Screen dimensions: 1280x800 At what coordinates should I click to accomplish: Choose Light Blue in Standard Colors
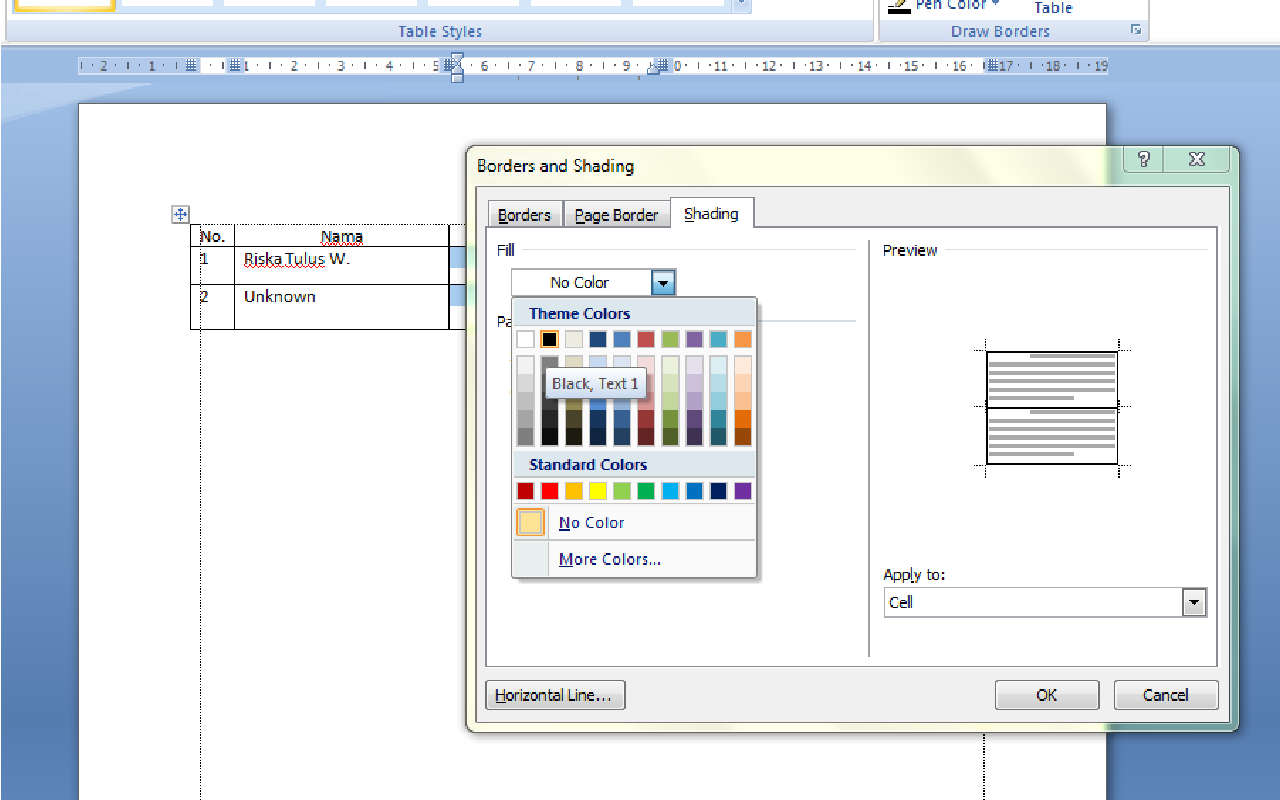(670, 491)
